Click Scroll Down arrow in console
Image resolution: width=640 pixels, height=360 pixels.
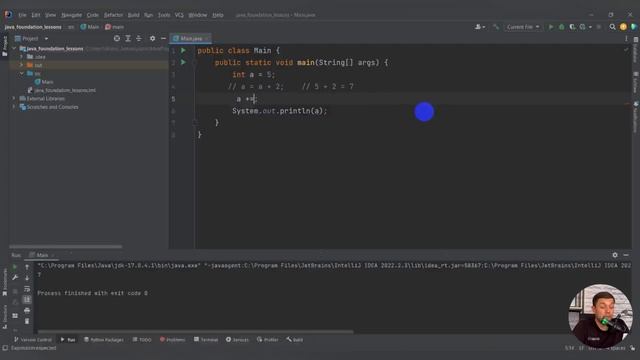coord(27,278)
